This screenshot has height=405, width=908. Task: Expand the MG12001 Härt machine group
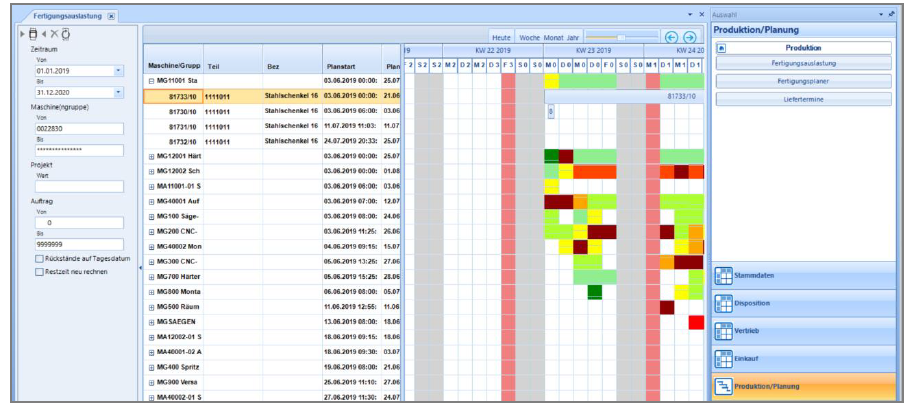pos(151,156)
